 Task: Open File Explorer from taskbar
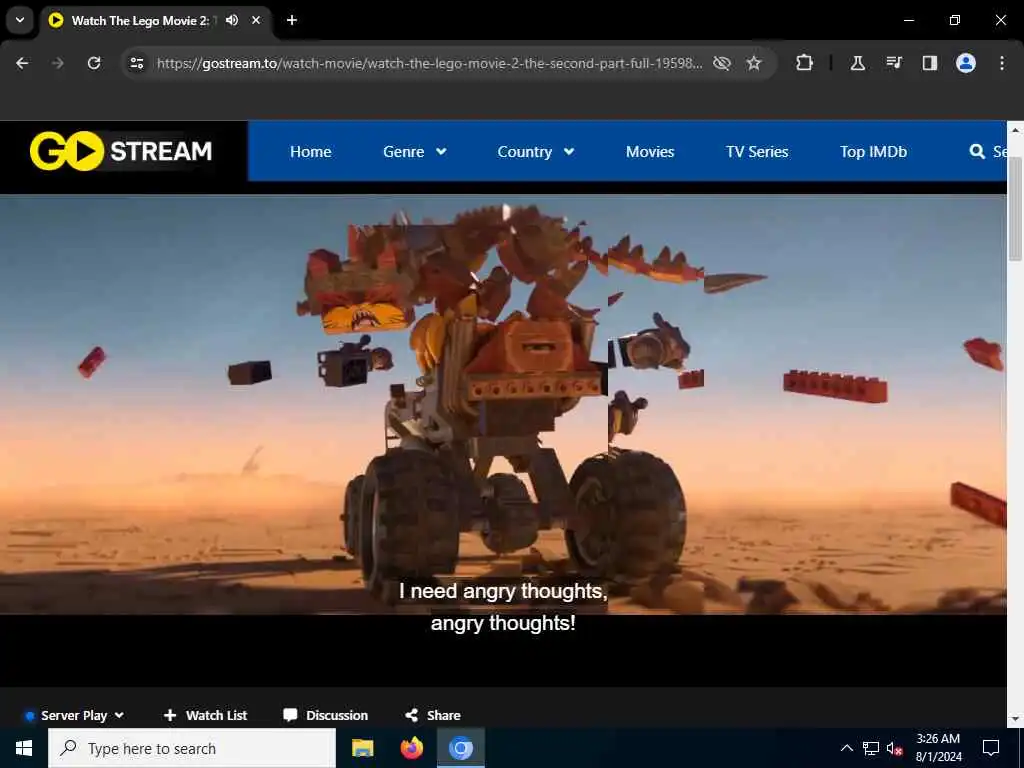(x=362, y=748)
